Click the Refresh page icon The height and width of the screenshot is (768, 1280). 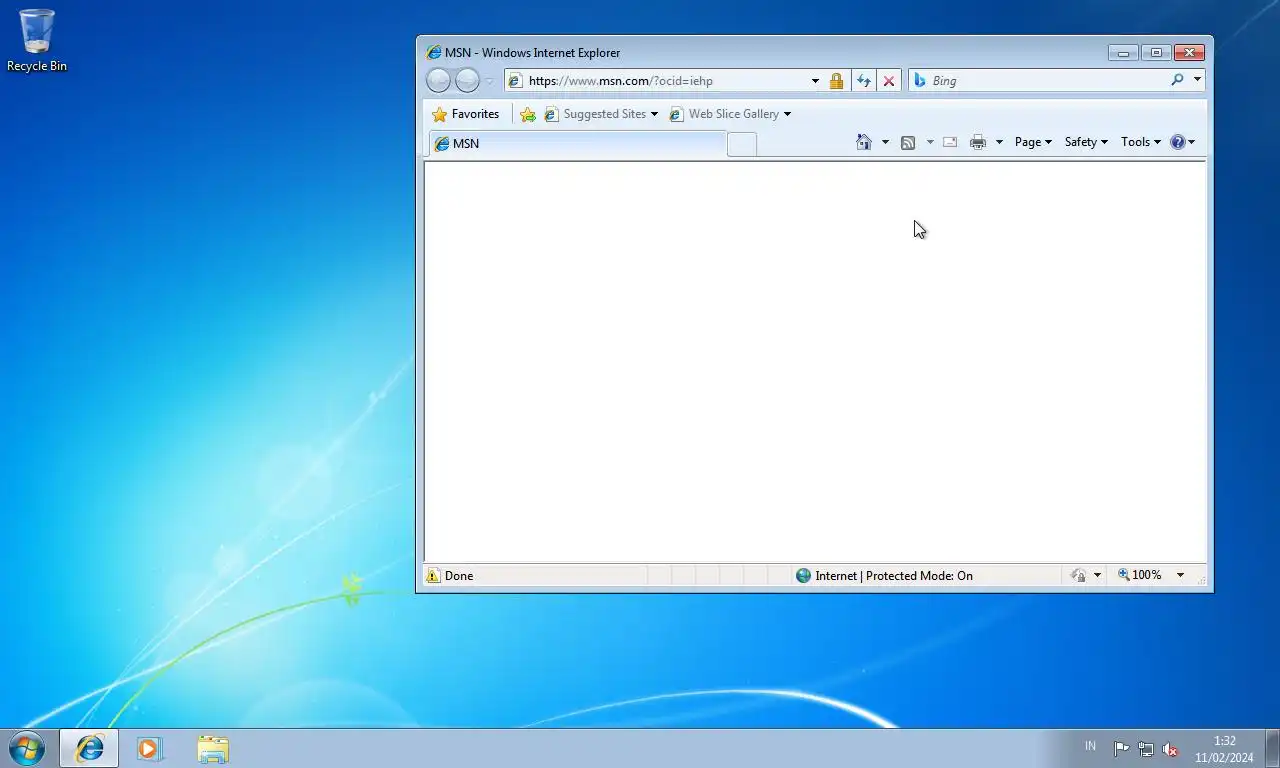[x=864, y=81]
